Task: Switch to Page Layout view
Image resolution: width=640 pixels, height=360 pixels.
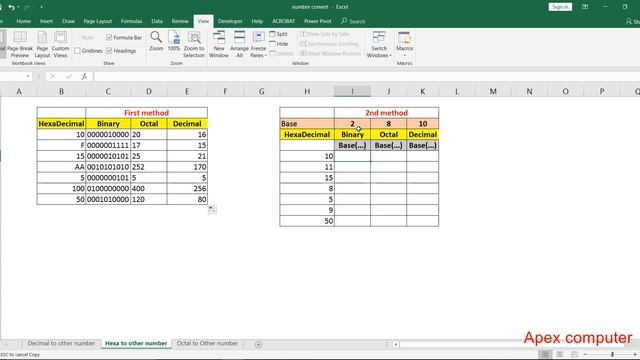Action: (42, 44)
